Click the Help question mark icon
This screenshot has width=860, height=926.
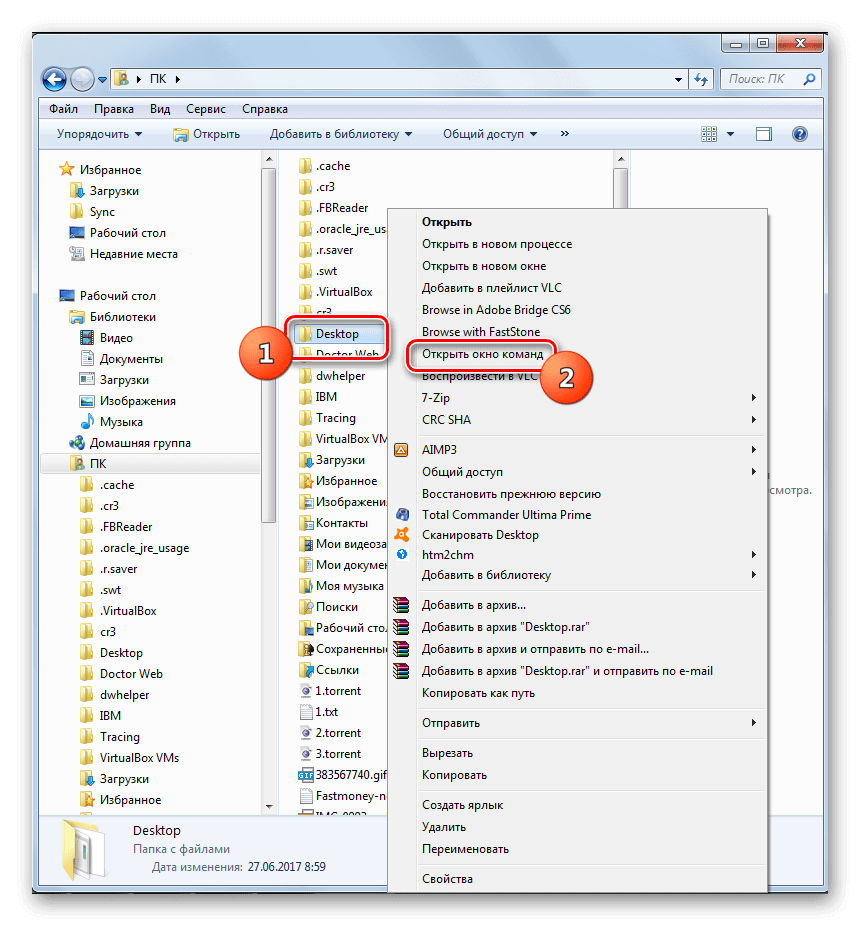799,134
